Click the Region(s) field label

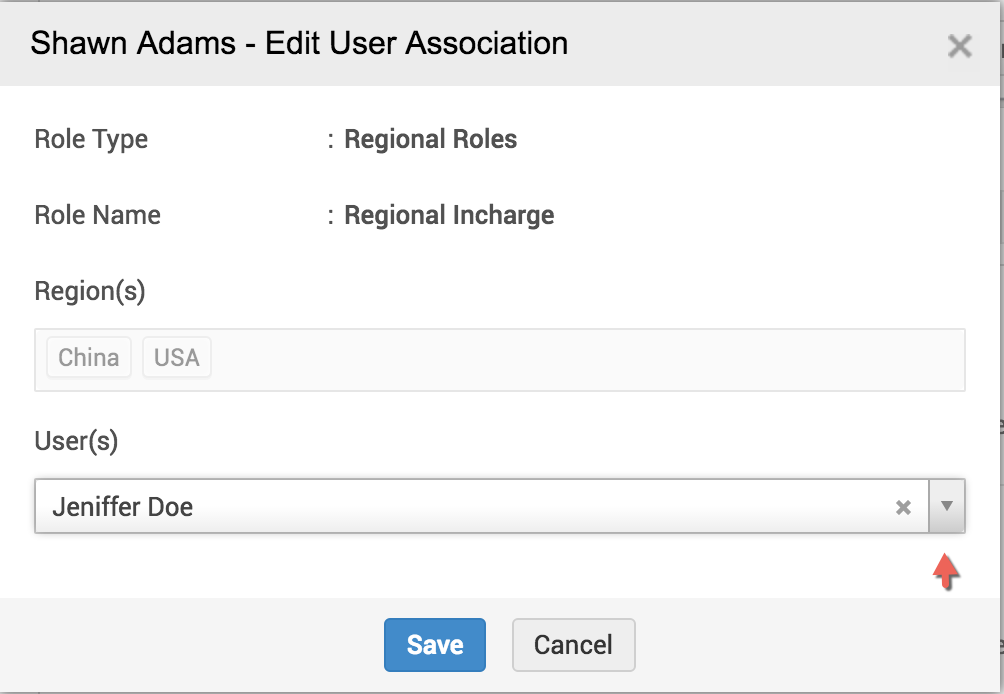90,291
